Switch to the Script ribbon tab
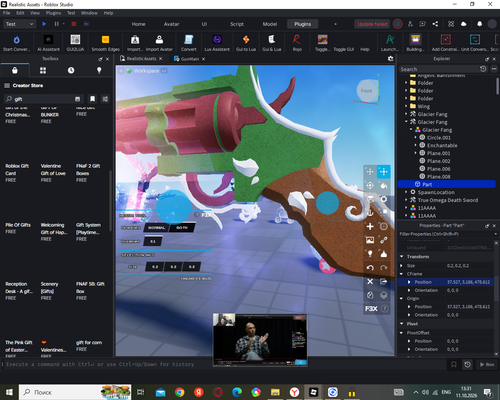This screenshot has height=400, width=500. click(x=237, y=24)
